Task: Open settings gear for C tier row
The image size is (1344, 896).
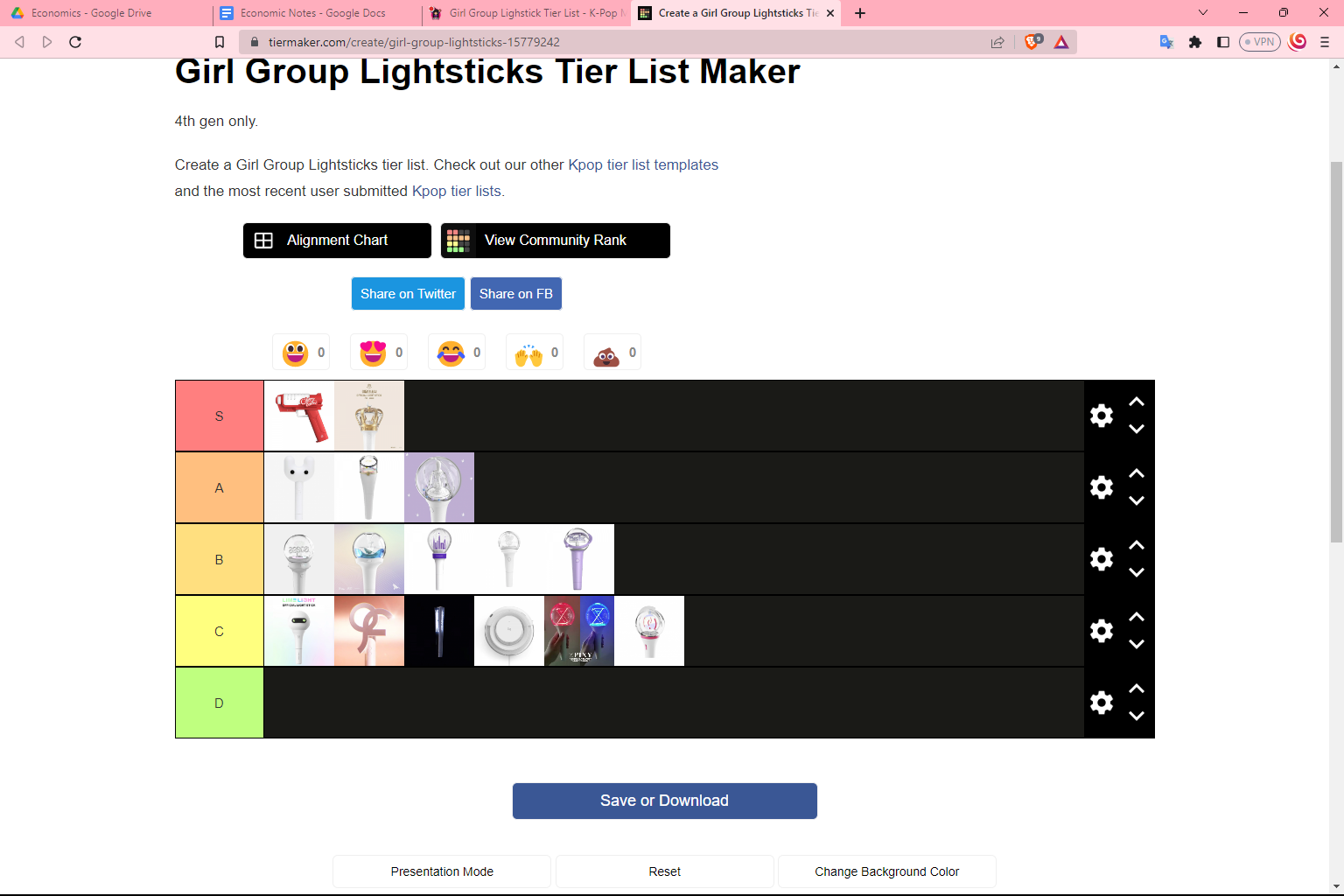Action: click(x=1102, y=631)
